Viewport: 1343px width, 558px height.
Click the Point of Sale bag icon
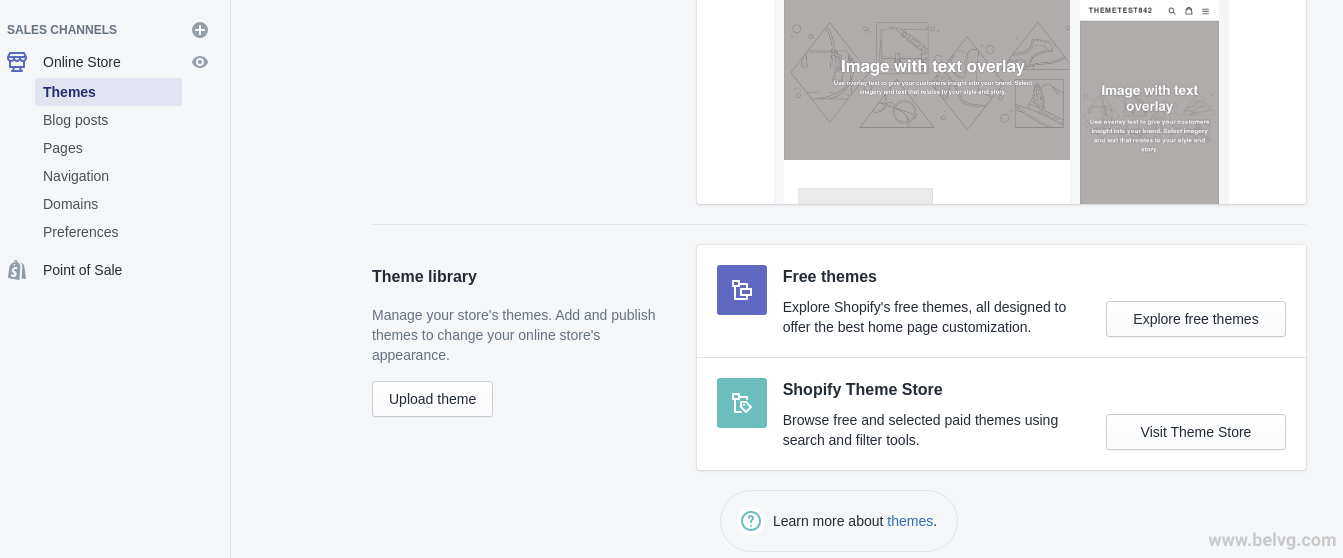pos(17,270)
